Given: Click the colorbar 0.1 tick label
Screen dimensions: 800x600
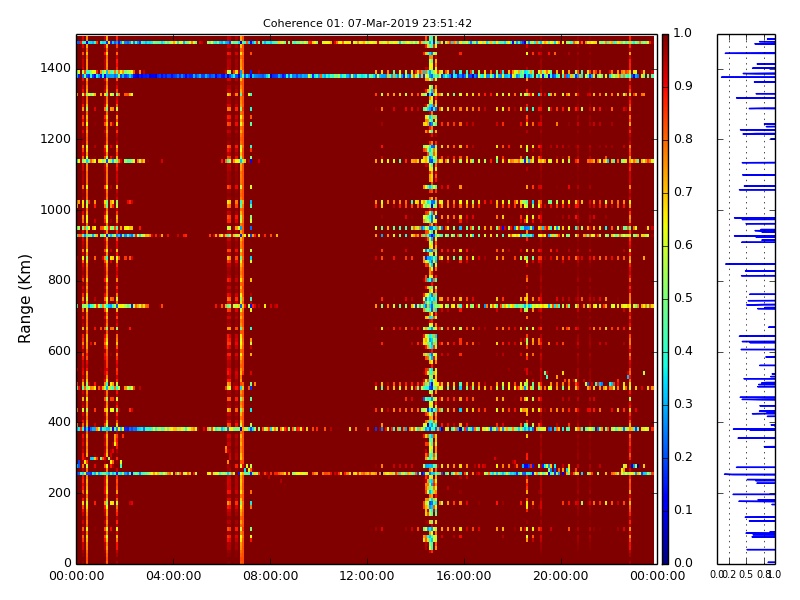Looking at the screenshot, I should tap(683, 510).
